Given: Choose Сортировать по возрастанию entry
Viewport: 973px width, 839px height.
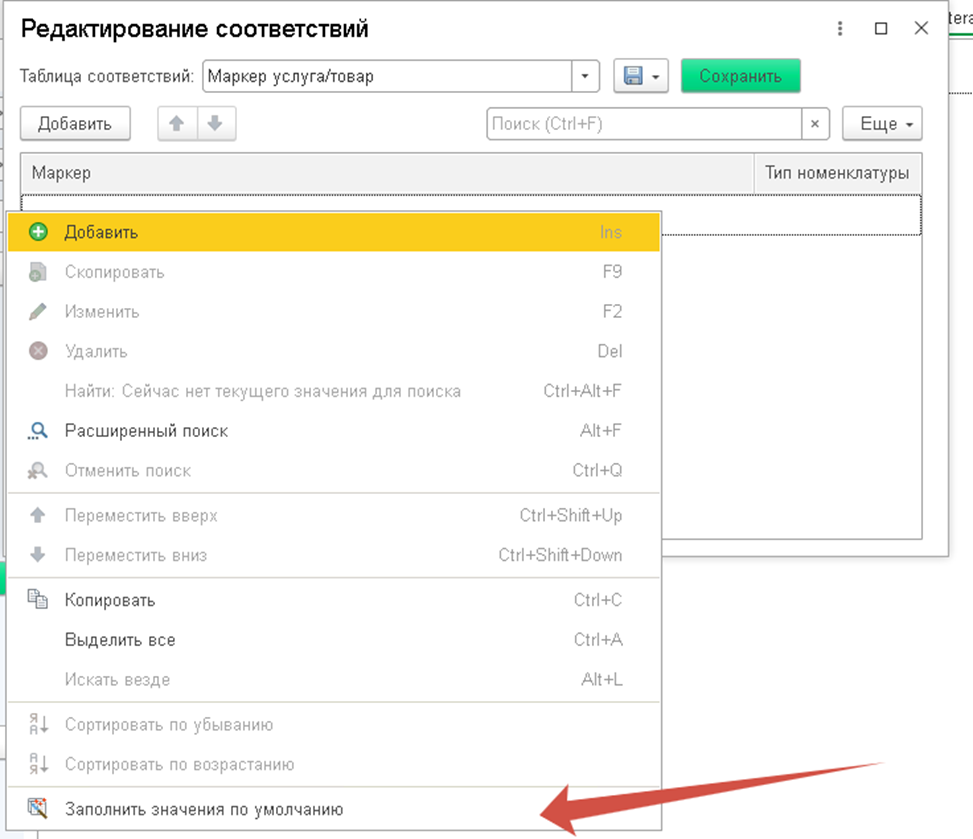Looking at the screenshot, I should (334, 764).
